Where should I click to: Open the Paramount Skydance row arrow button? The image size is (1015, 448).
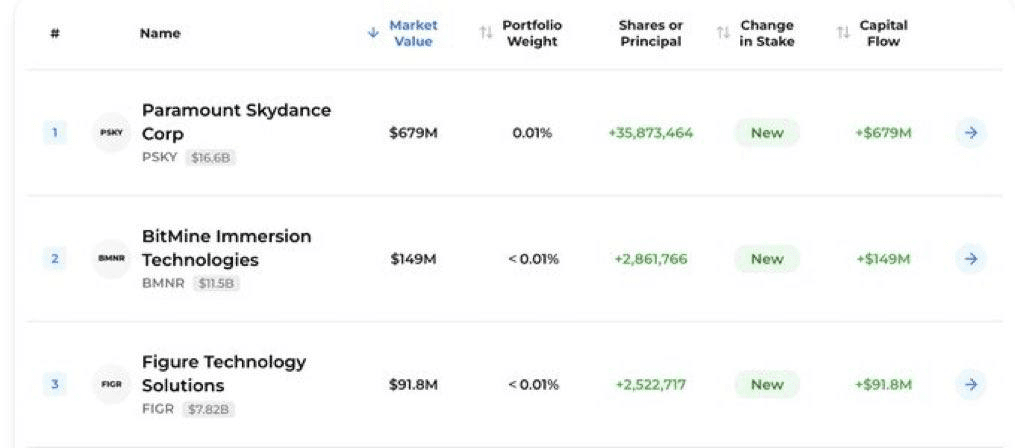(x=970, y=133)
